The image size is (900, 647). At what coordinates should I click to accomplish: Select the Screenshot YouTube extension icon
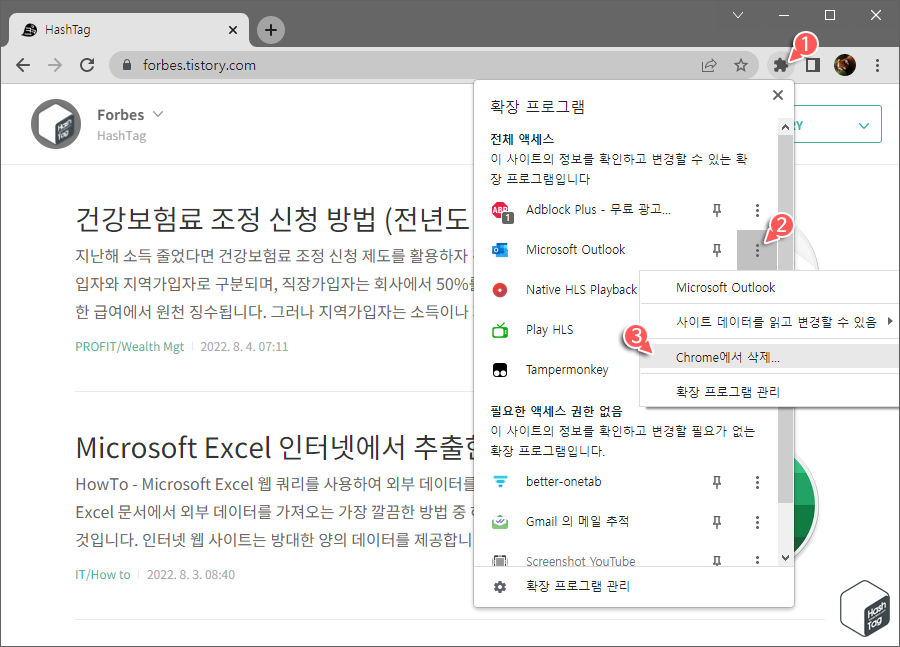click(x=501, y=561)
